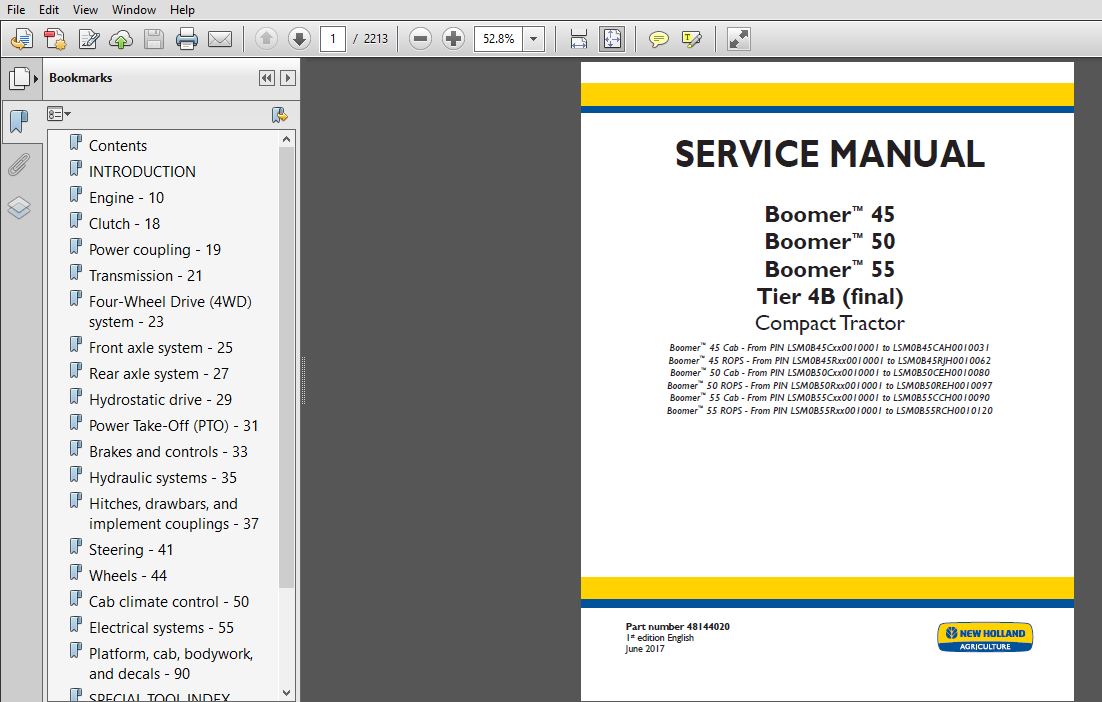Open the INTRODUCTION bookmark

pos(142,171)
